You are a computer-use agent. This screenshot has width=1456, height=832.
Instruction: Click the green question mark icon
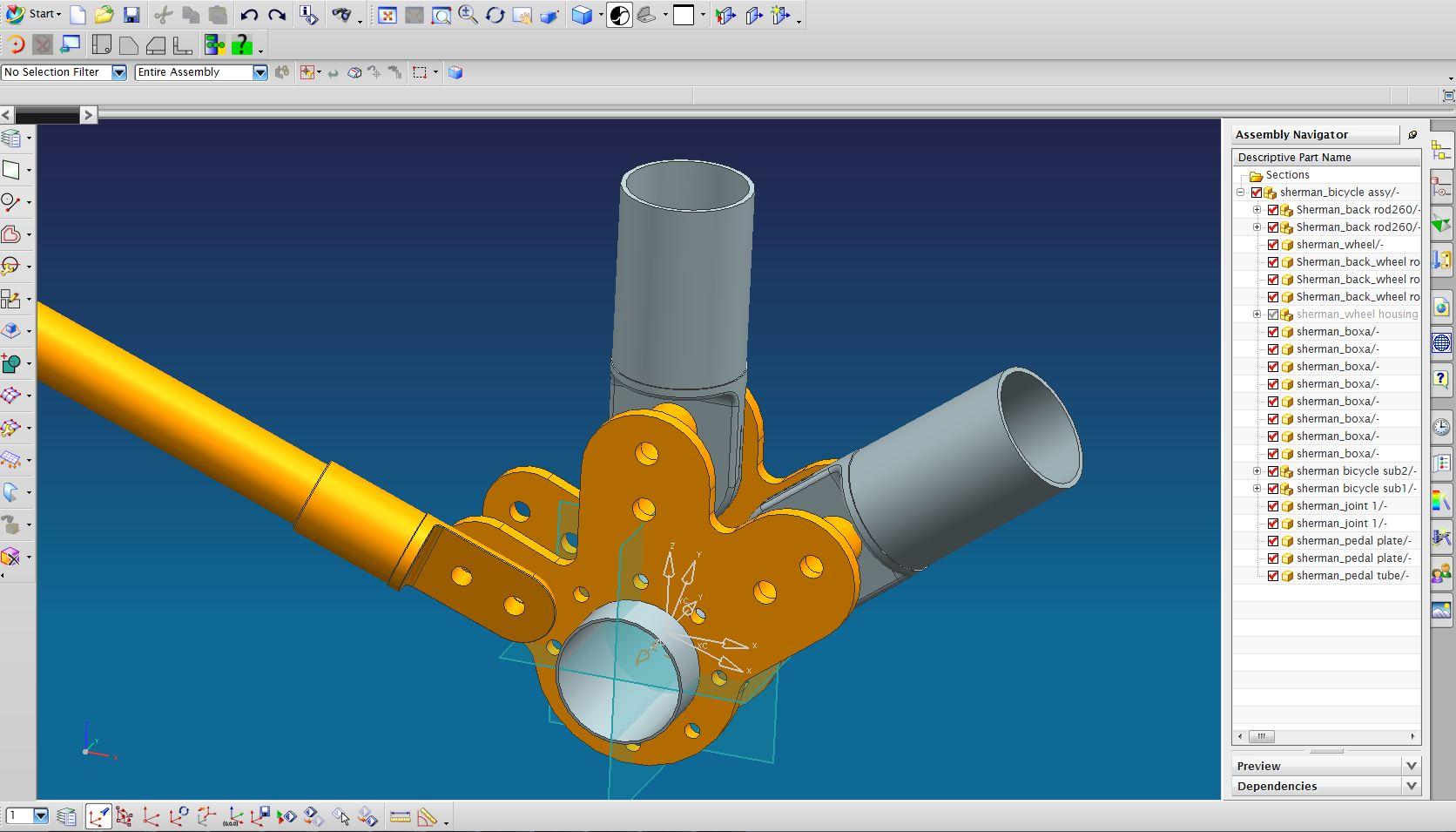(242, 44)
